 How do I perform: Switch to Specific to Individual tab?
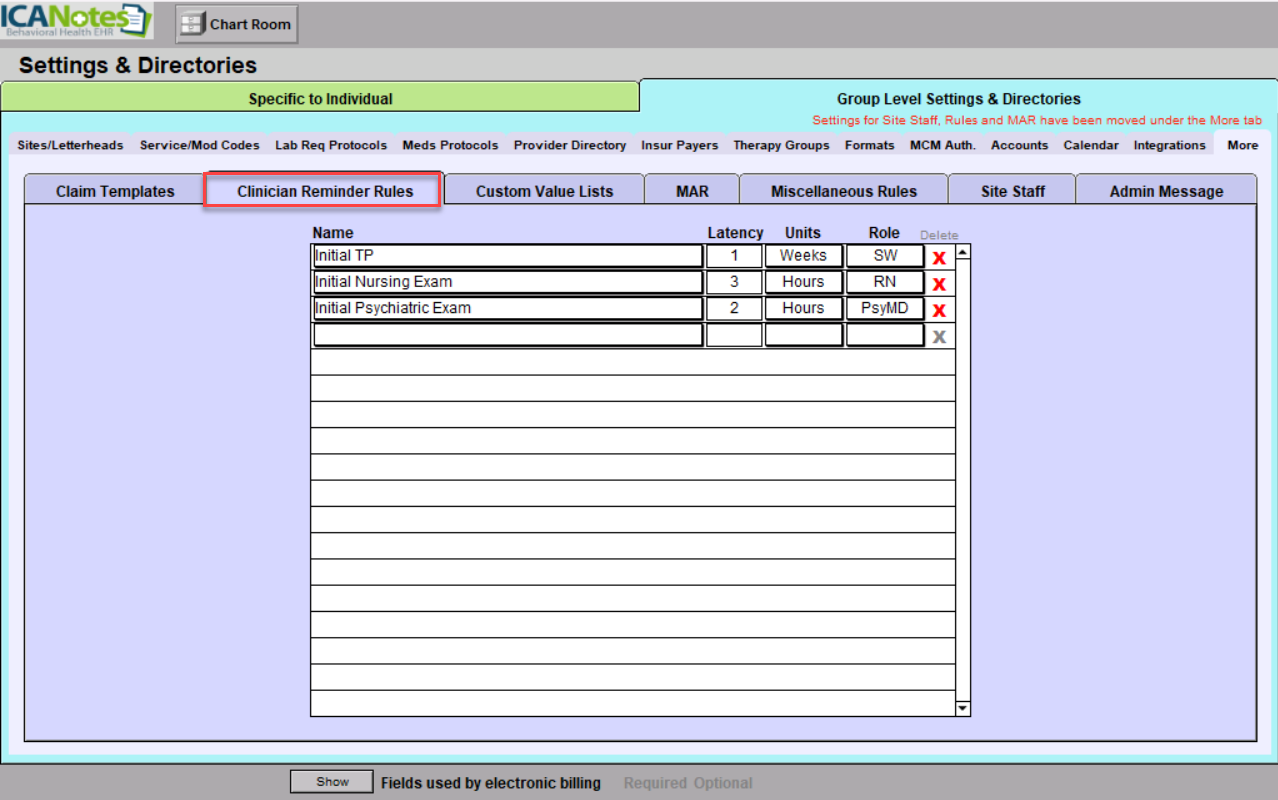pyautogui.click(x=320, y=99)
